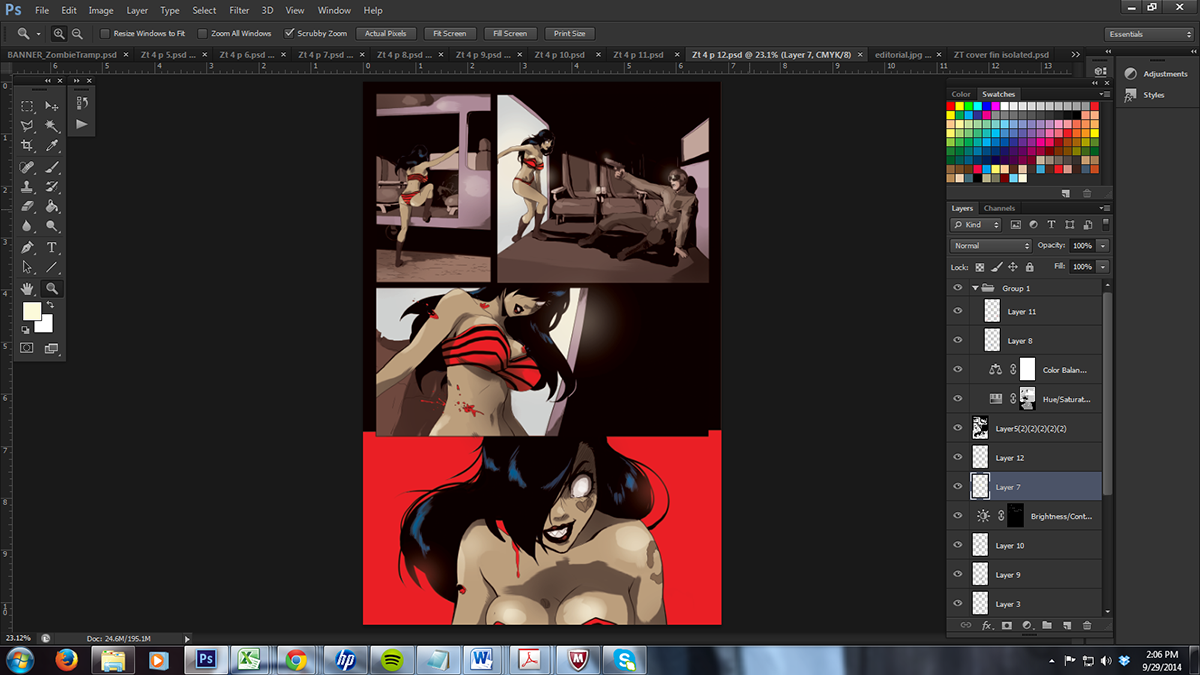Screen dimensions: 1200x675
Task: Choose the Polygonal Lasso tool
Action: click(x=28, y=126)
